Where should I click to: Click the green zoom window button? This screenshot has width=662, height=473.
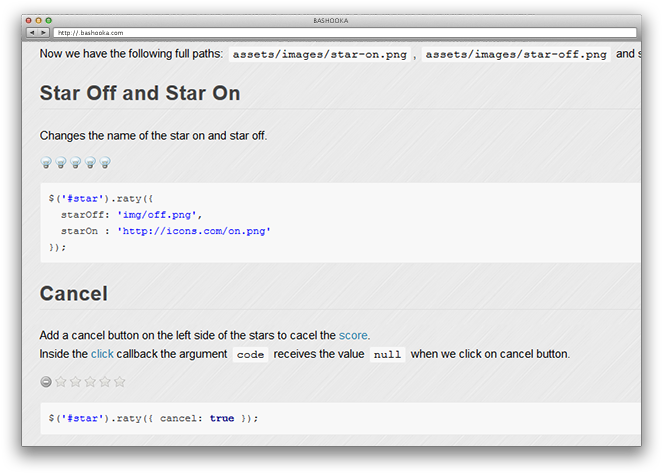[49, 20]
